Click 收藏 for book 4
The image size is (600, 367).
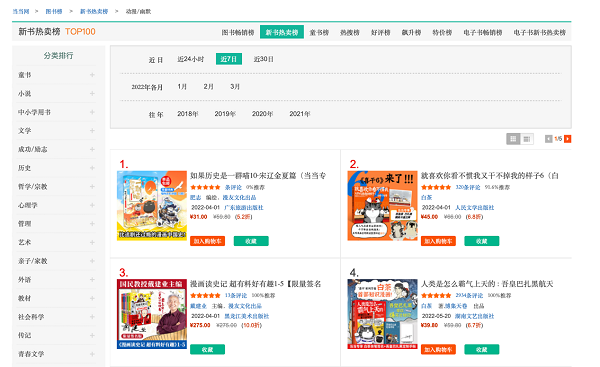coord(482,349)
